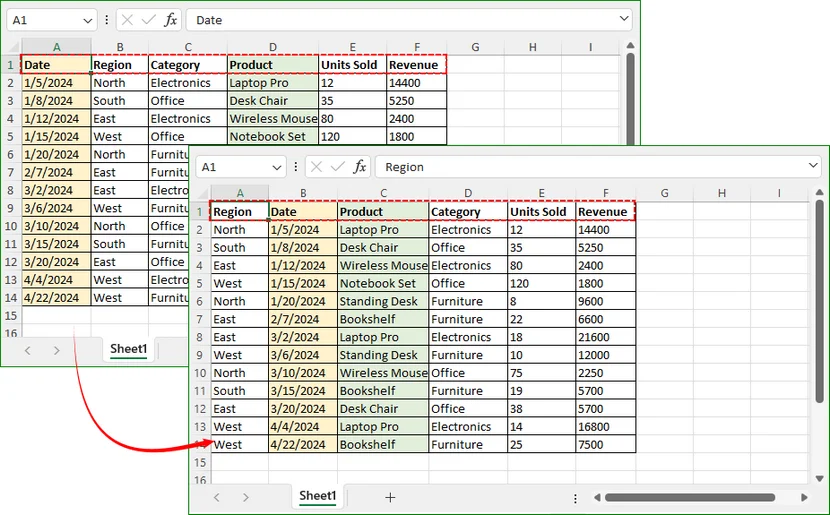Click previous sheet arrow in back window
The image size is (830, 515).
[x=28, y=350]
